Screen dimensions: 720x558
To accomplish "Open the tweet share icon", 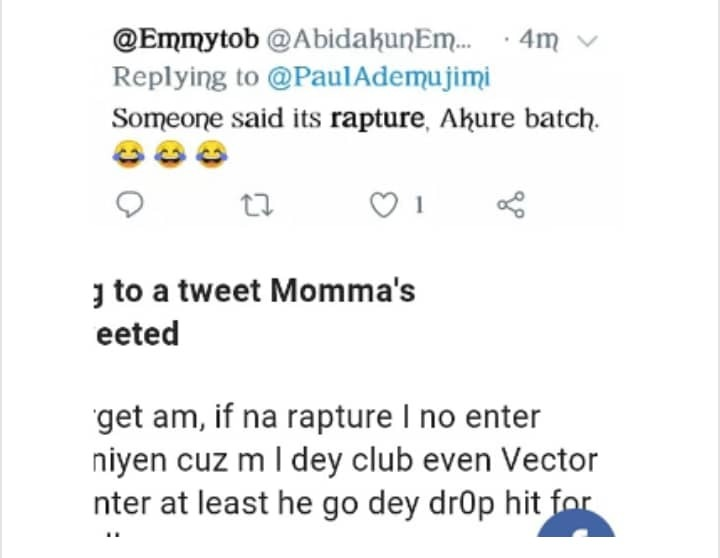I will 510,206.
